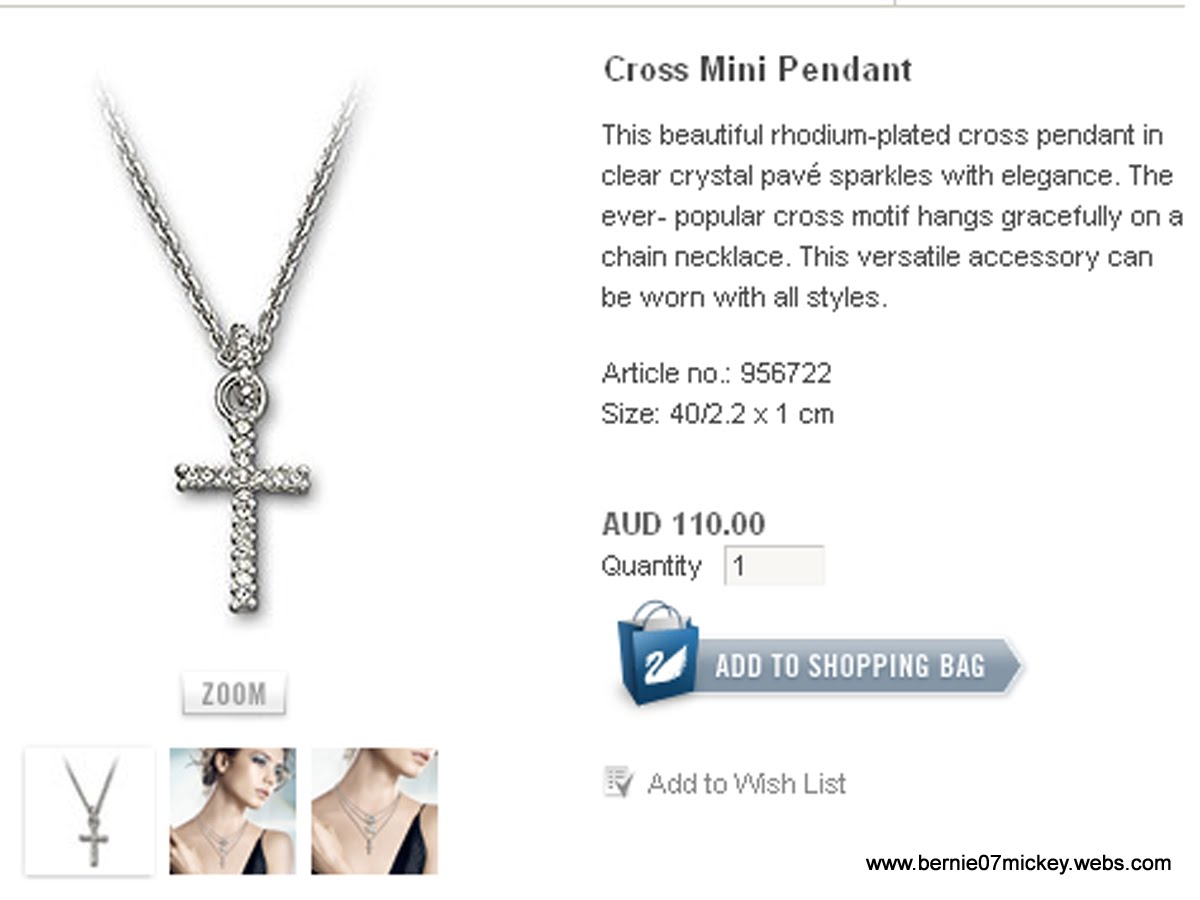
Task: Open the Add to Wish List link
Action: click(746, 783)
